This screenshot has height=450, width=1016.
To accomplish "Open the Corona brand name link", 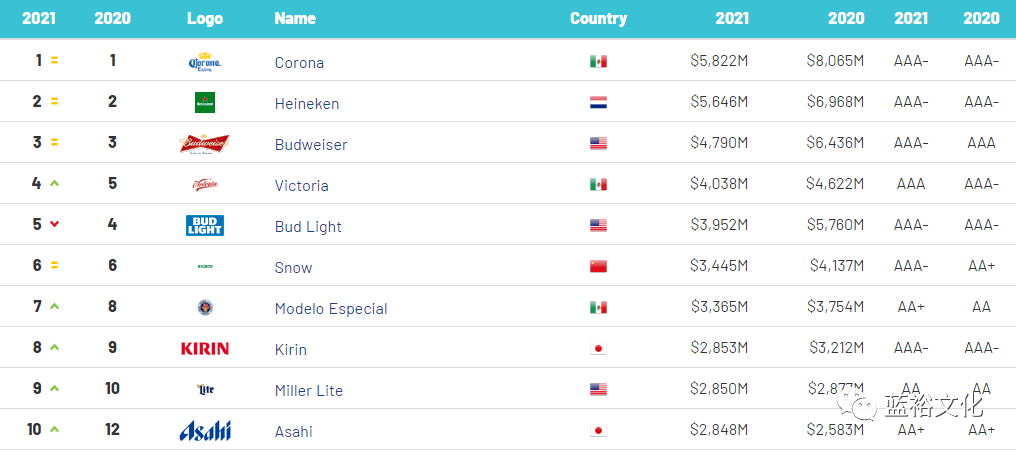I will click(299, 63).
